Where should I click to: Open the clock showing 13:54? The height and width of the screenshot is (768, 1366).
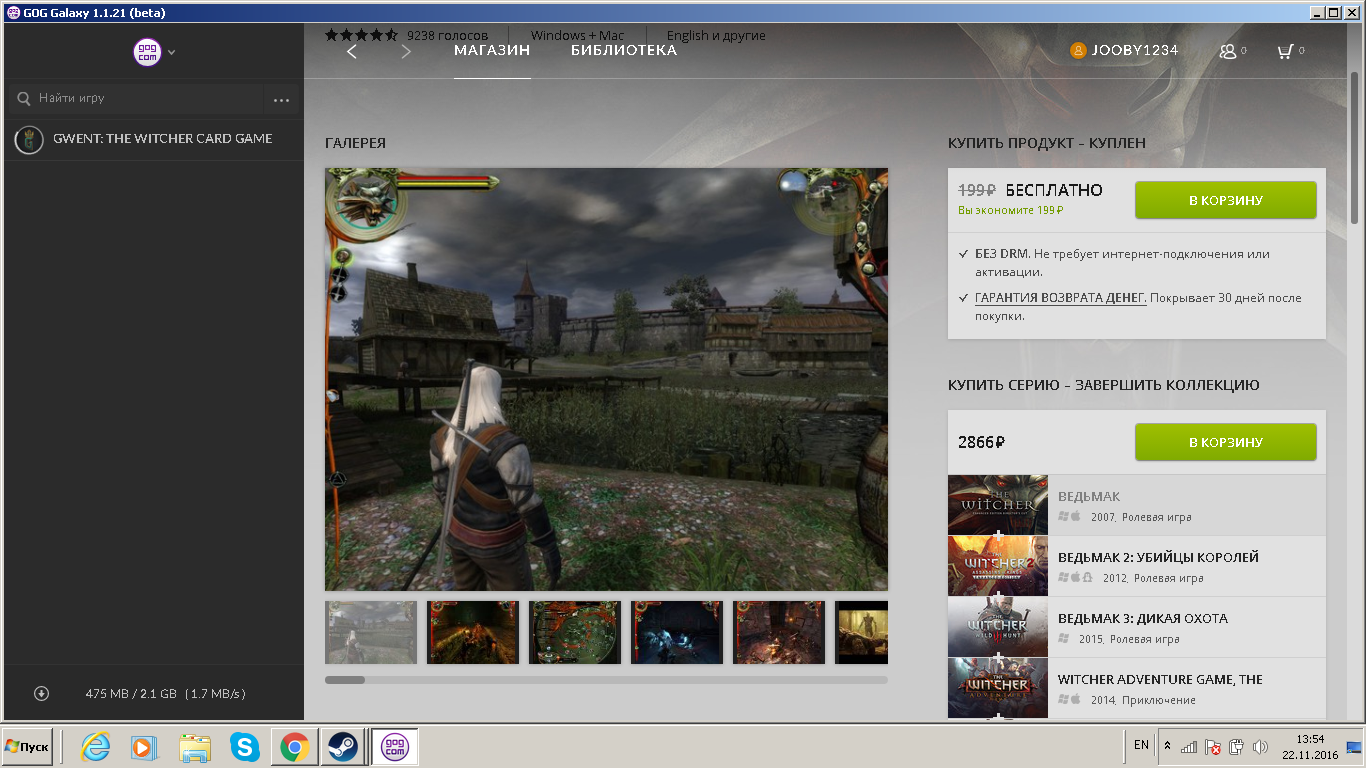click(1310, 747)
